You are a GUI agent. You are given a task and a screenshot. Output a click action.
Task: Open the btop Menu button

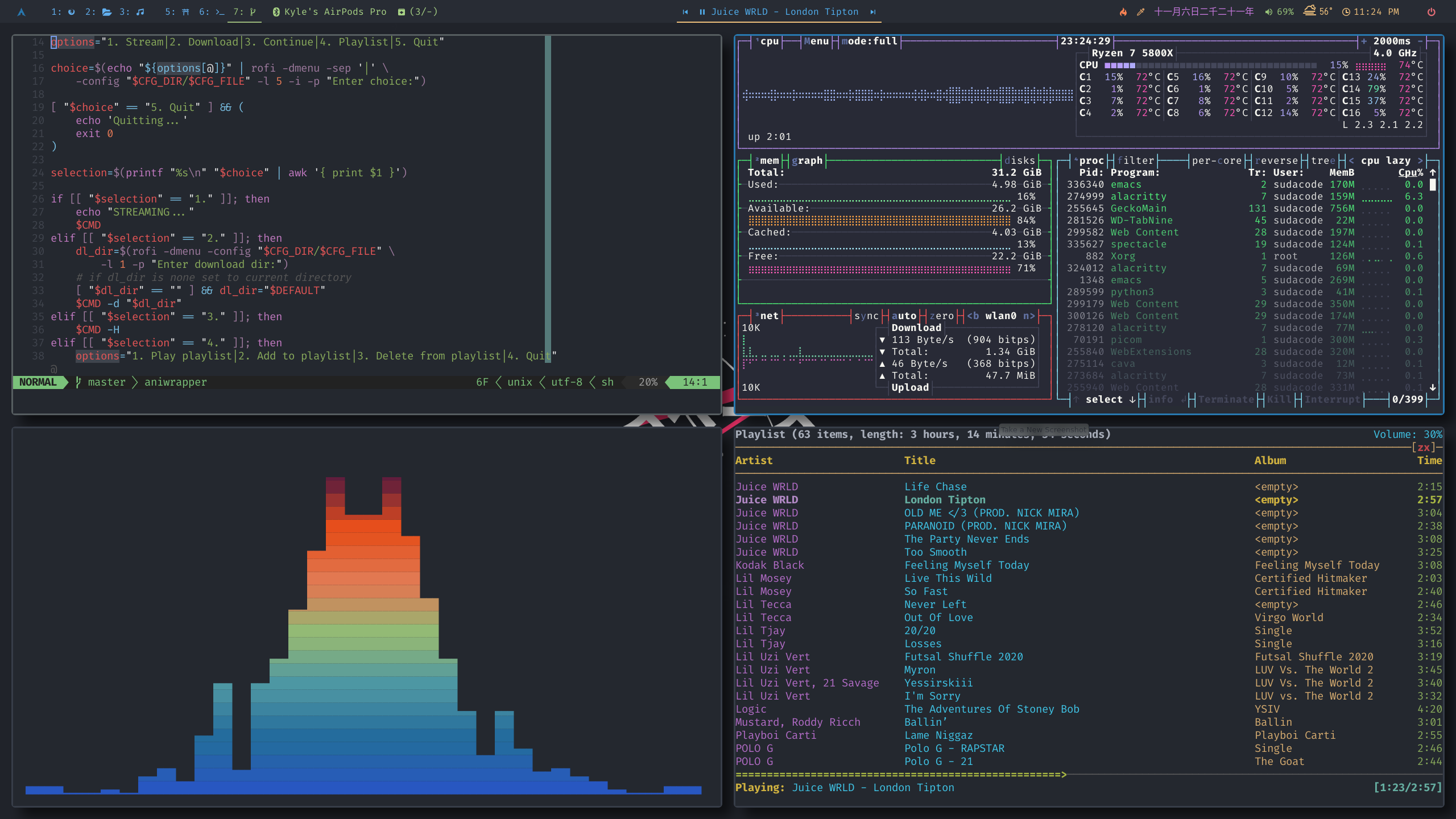coord(816,41)
